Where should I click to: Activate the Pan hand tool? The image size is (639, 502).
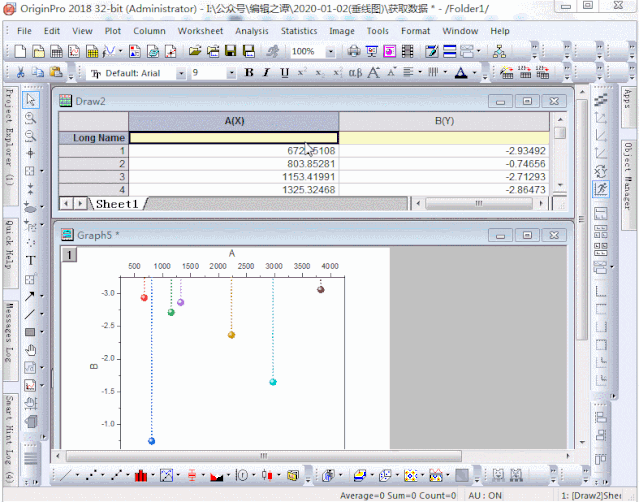coord(31,349)
